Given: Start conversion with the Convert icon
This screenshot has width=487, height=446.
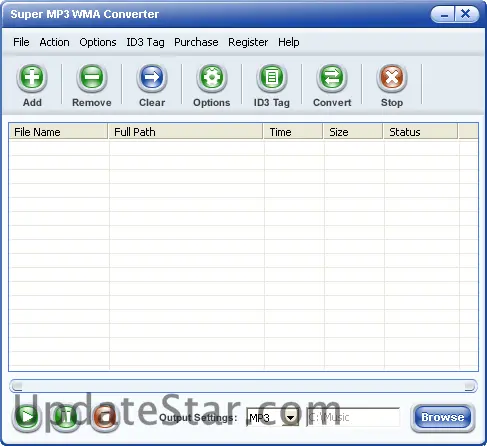Looking at the screenshot, I should (332, 78).
